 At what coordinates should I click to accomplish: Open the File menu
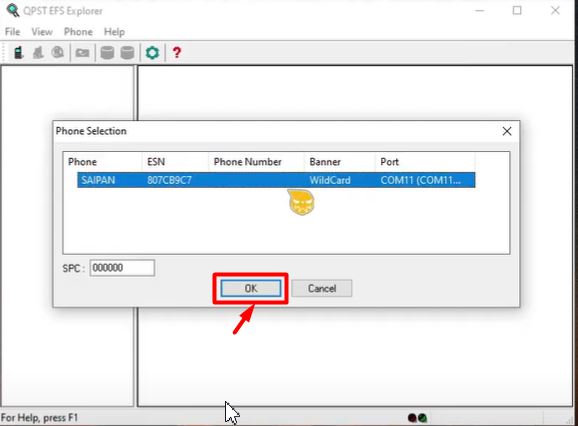(13, 32)
